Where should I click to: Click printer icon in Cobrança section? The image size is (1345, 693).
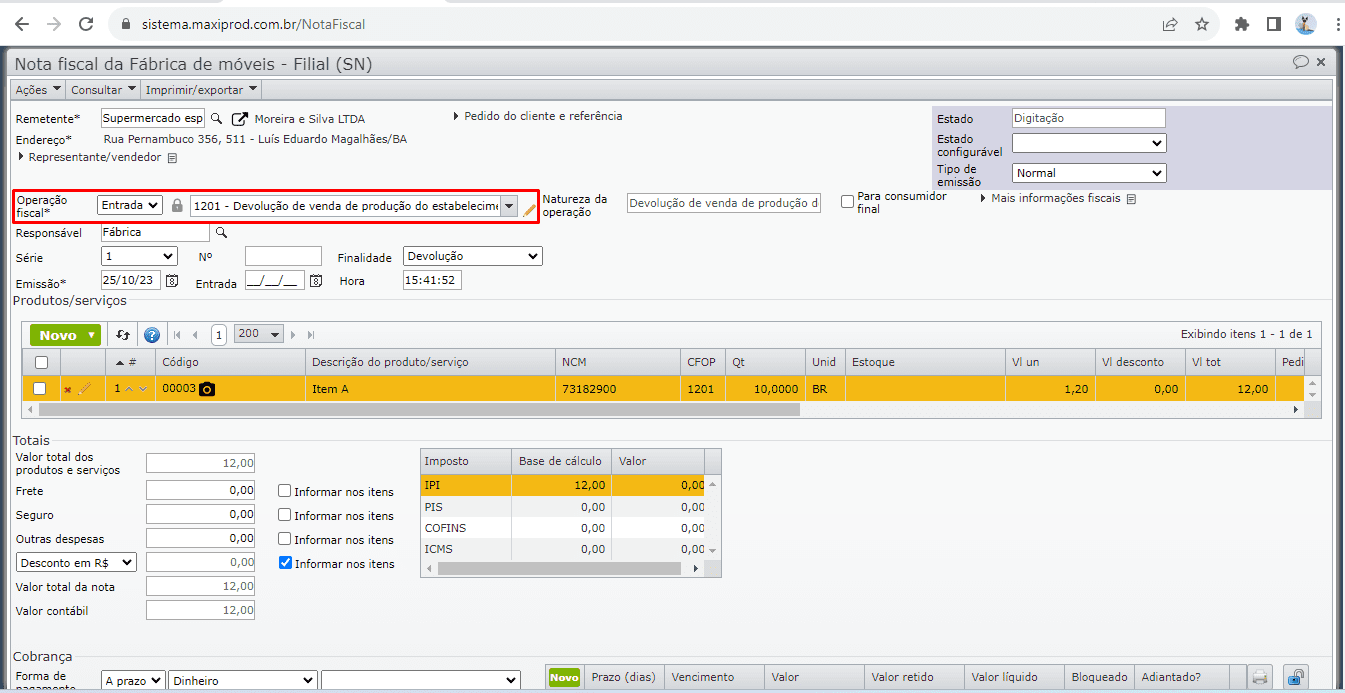pos(1260,678)
